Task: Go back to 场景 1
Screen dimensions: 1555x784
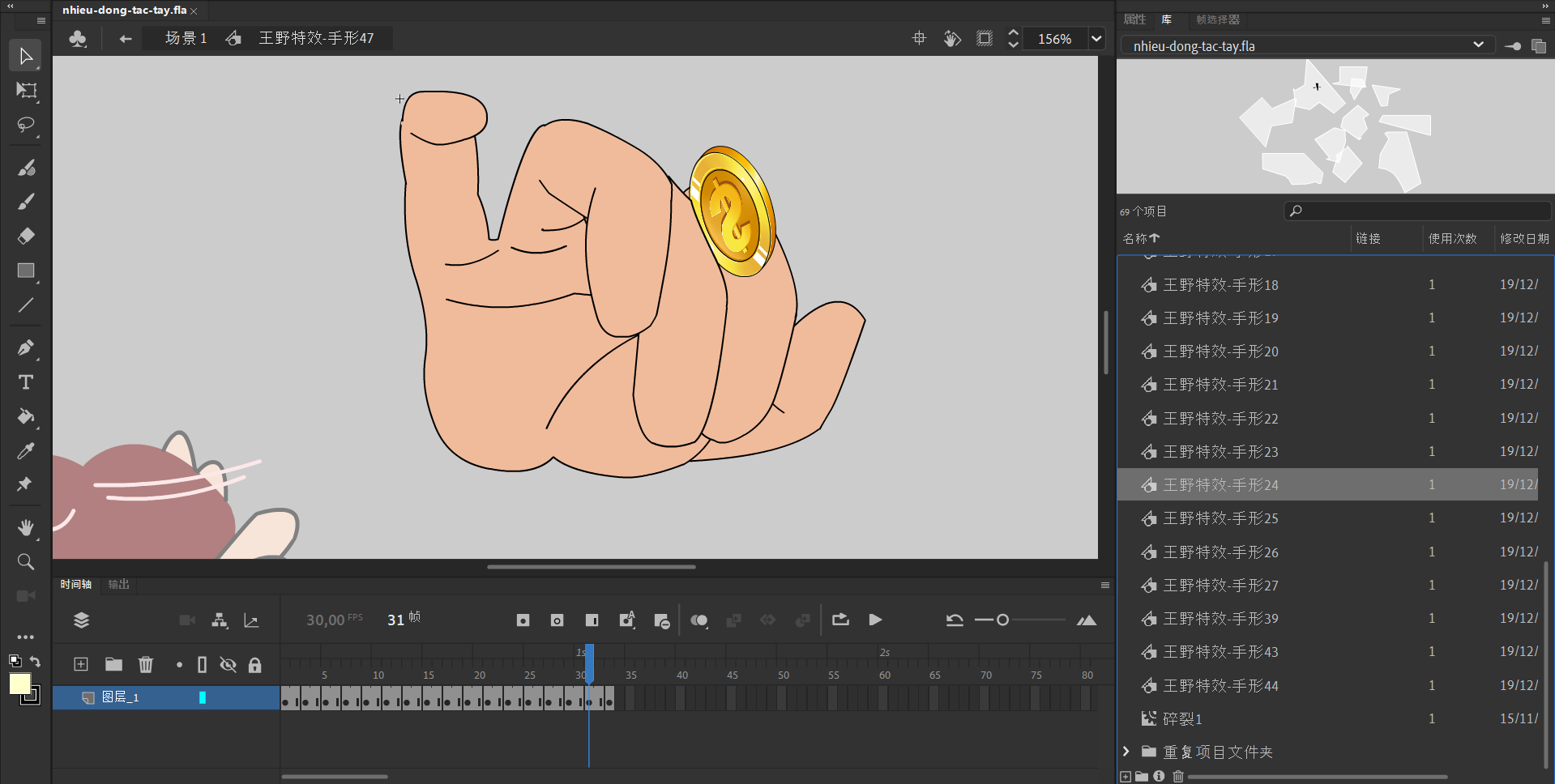Action: coord(186,38)
